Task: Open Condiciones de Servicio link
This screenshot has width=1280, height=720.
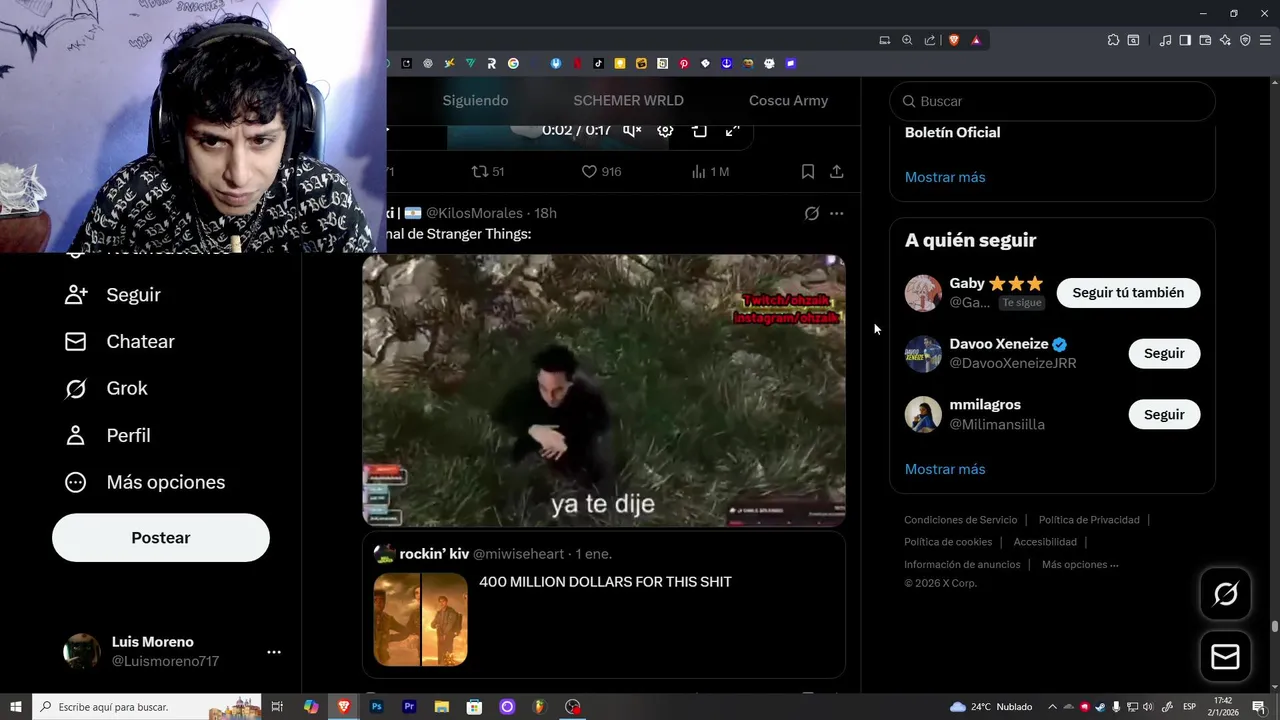Action: [x=961, y=520]
